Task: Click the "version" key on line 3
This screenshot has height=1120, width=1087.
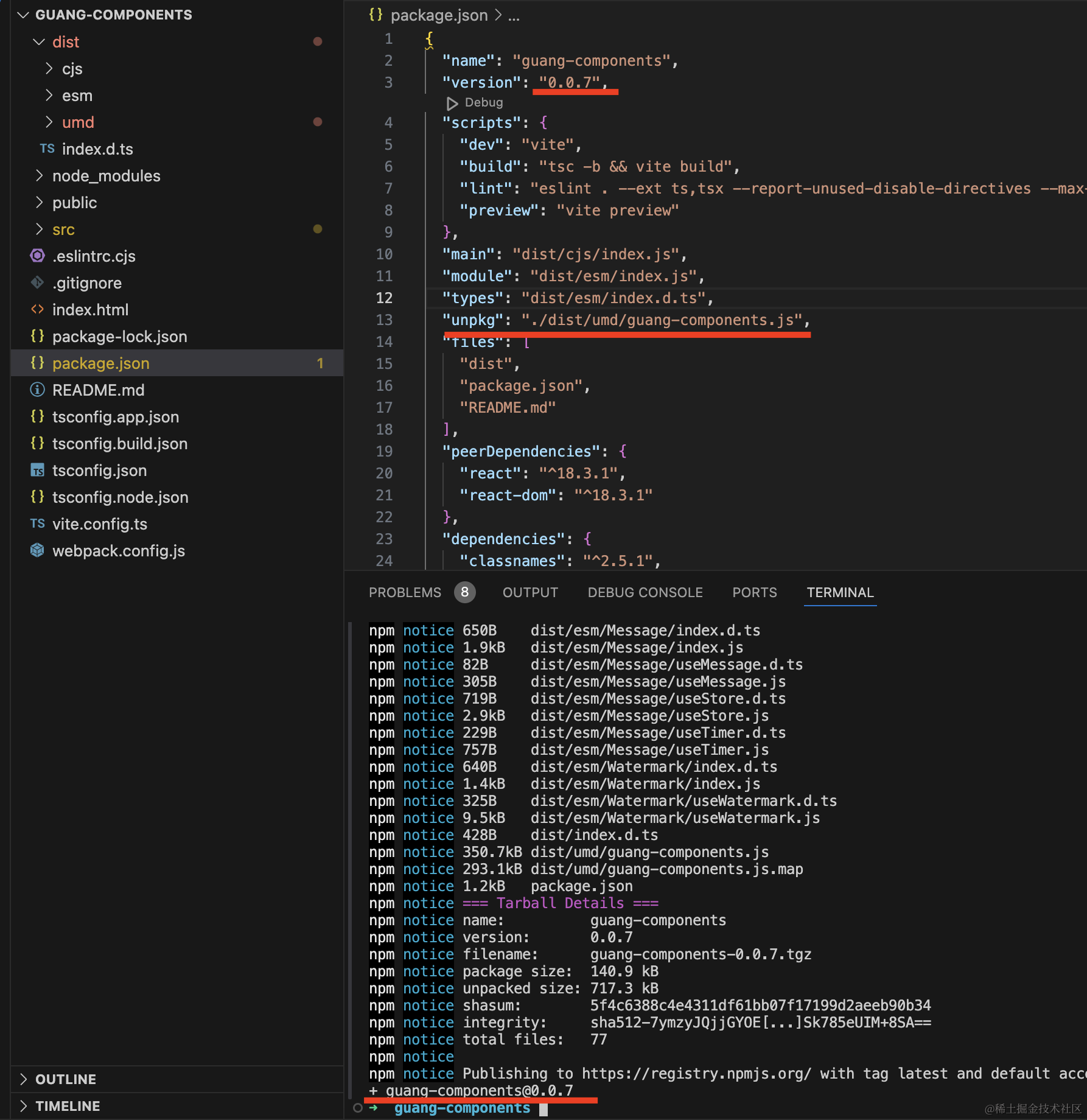Action: (x=481, y=82)
